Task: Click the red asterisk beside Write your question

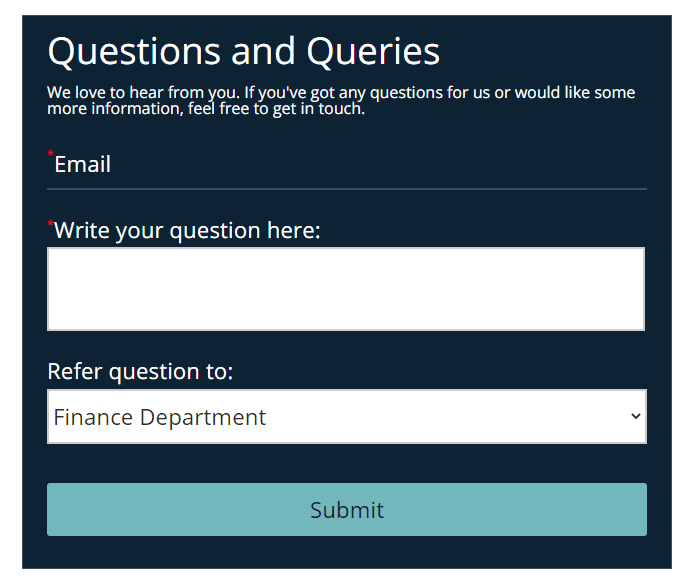Action: (51, 222)
